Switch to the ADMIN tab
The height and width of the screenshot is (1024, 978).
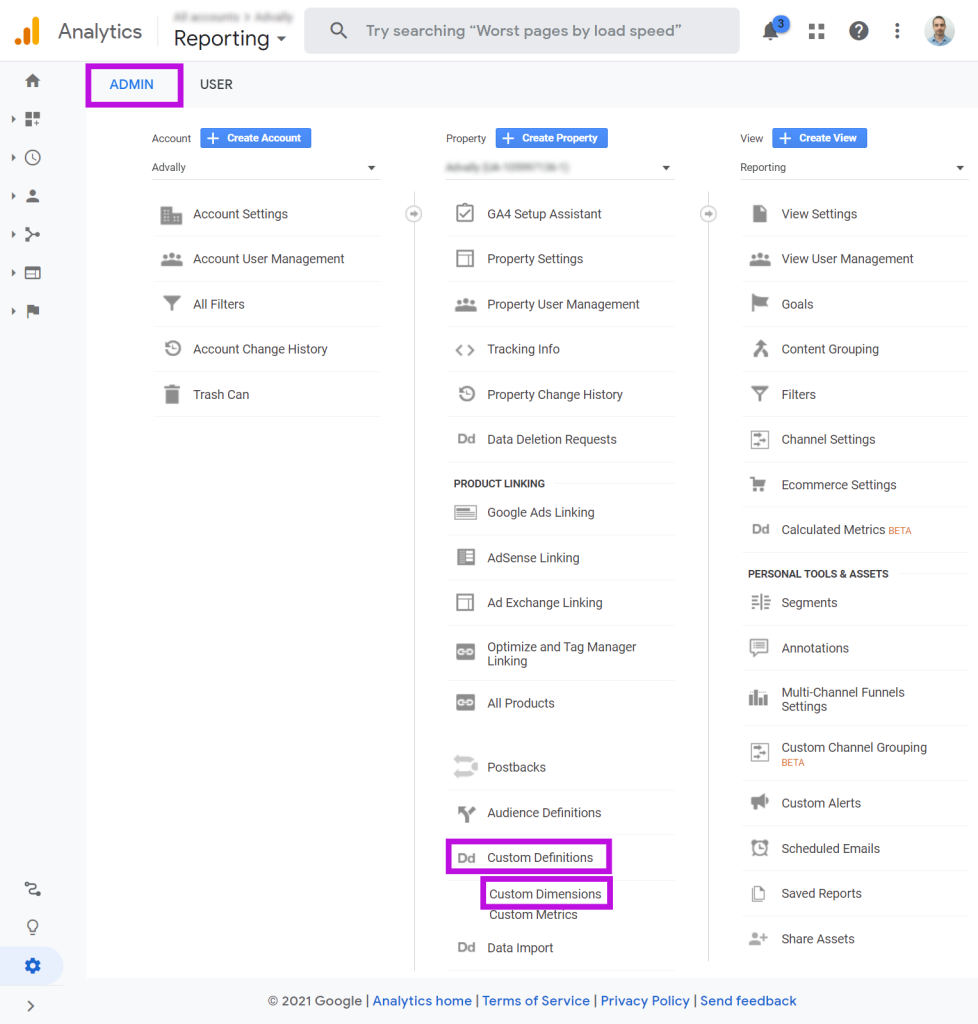(132, 84)
